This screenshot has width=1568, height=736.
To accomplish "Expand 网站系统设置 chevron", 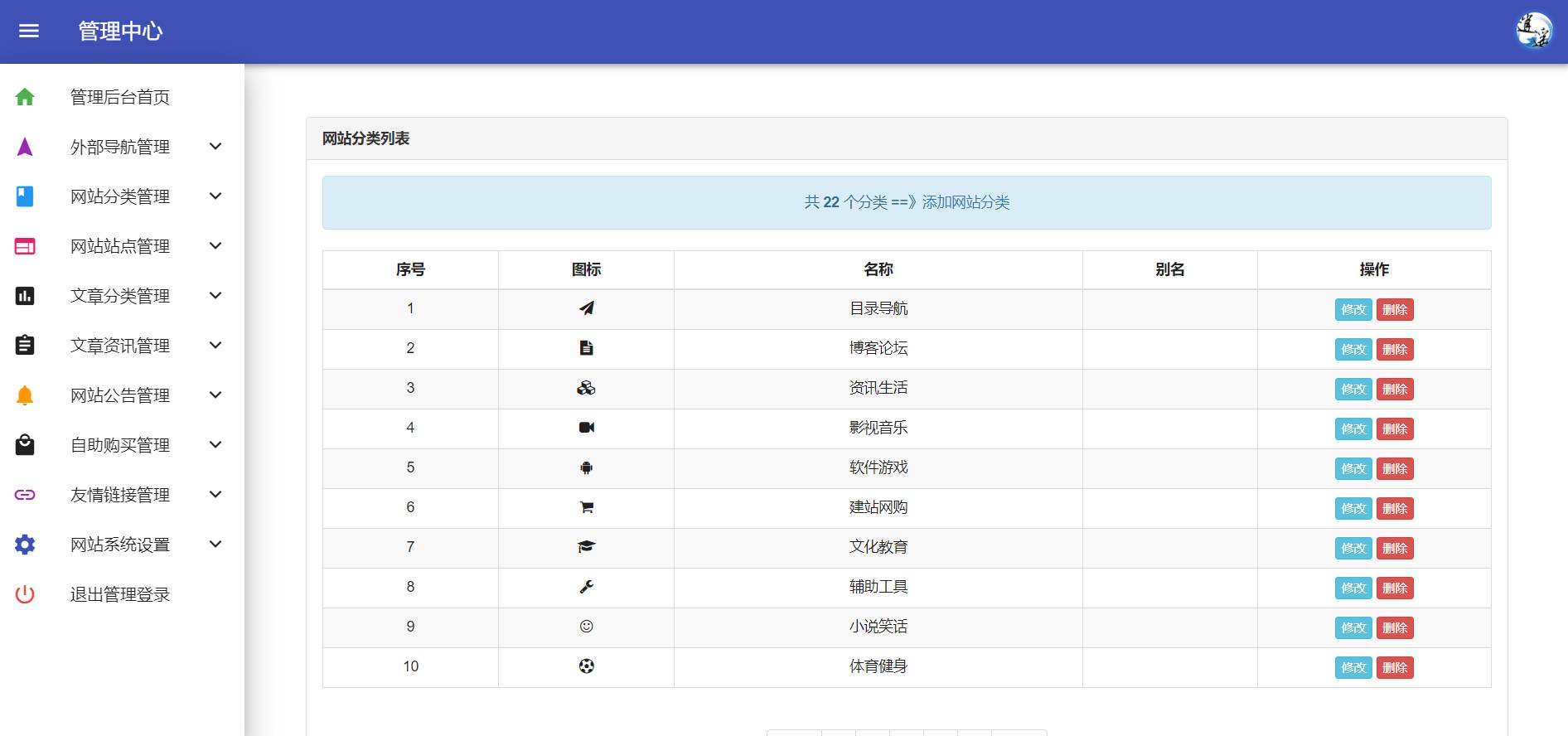I will (x=215, y=545).
